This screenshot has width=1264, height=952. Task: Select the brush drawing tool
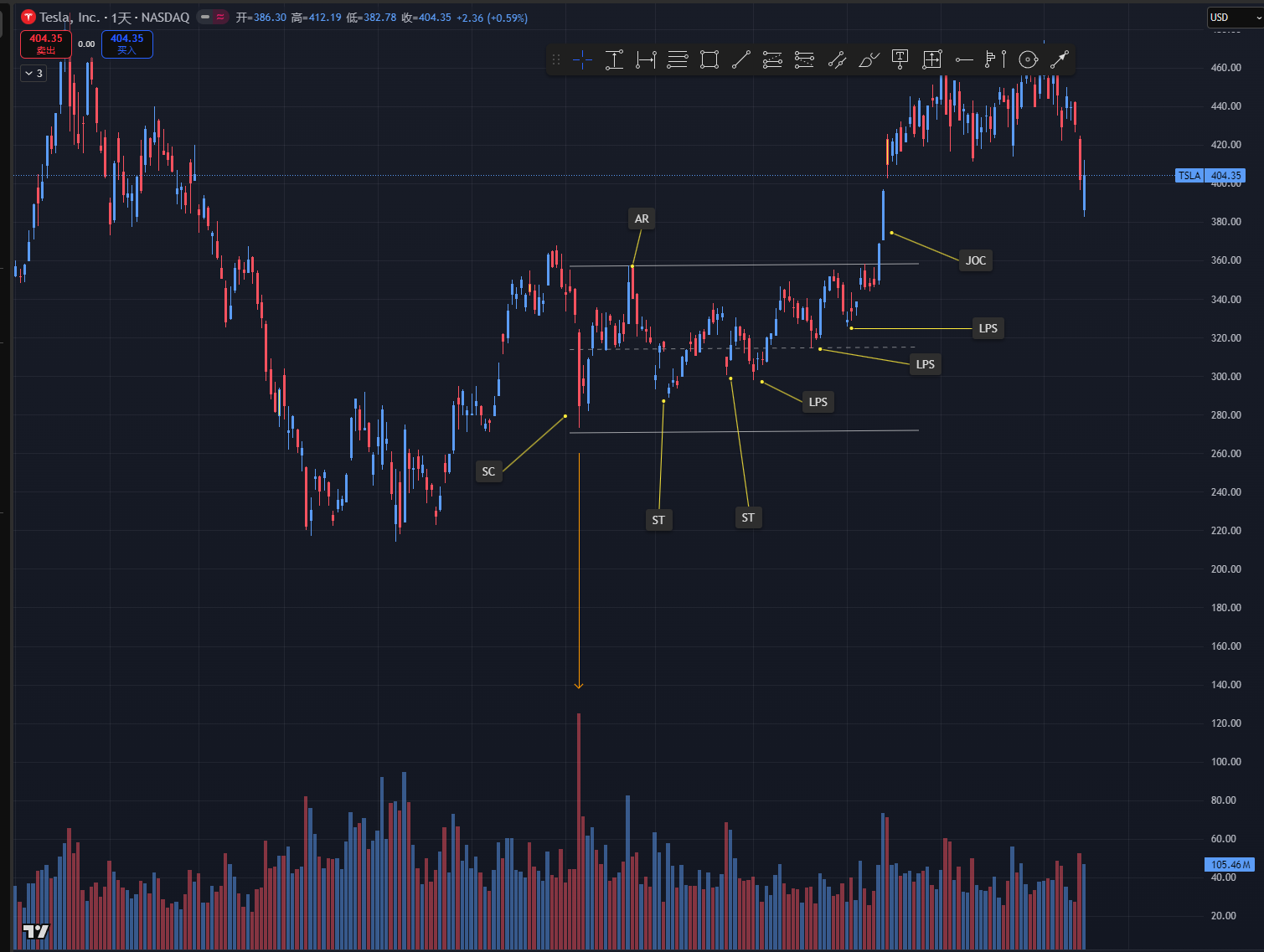pyautogui.click(x=869, y=59)
